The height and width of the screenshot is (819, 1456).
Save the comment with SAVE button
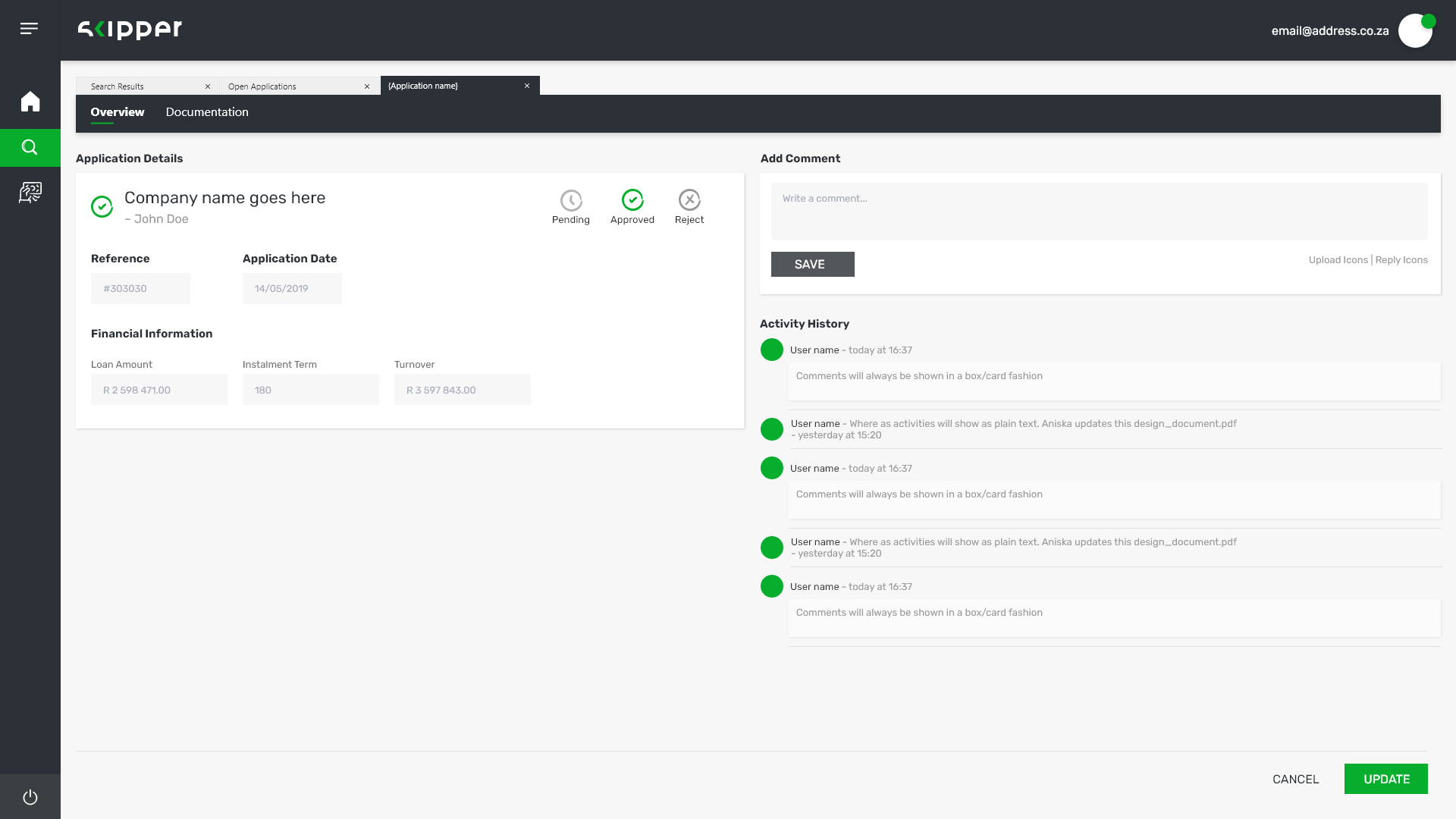pos(813,265)
